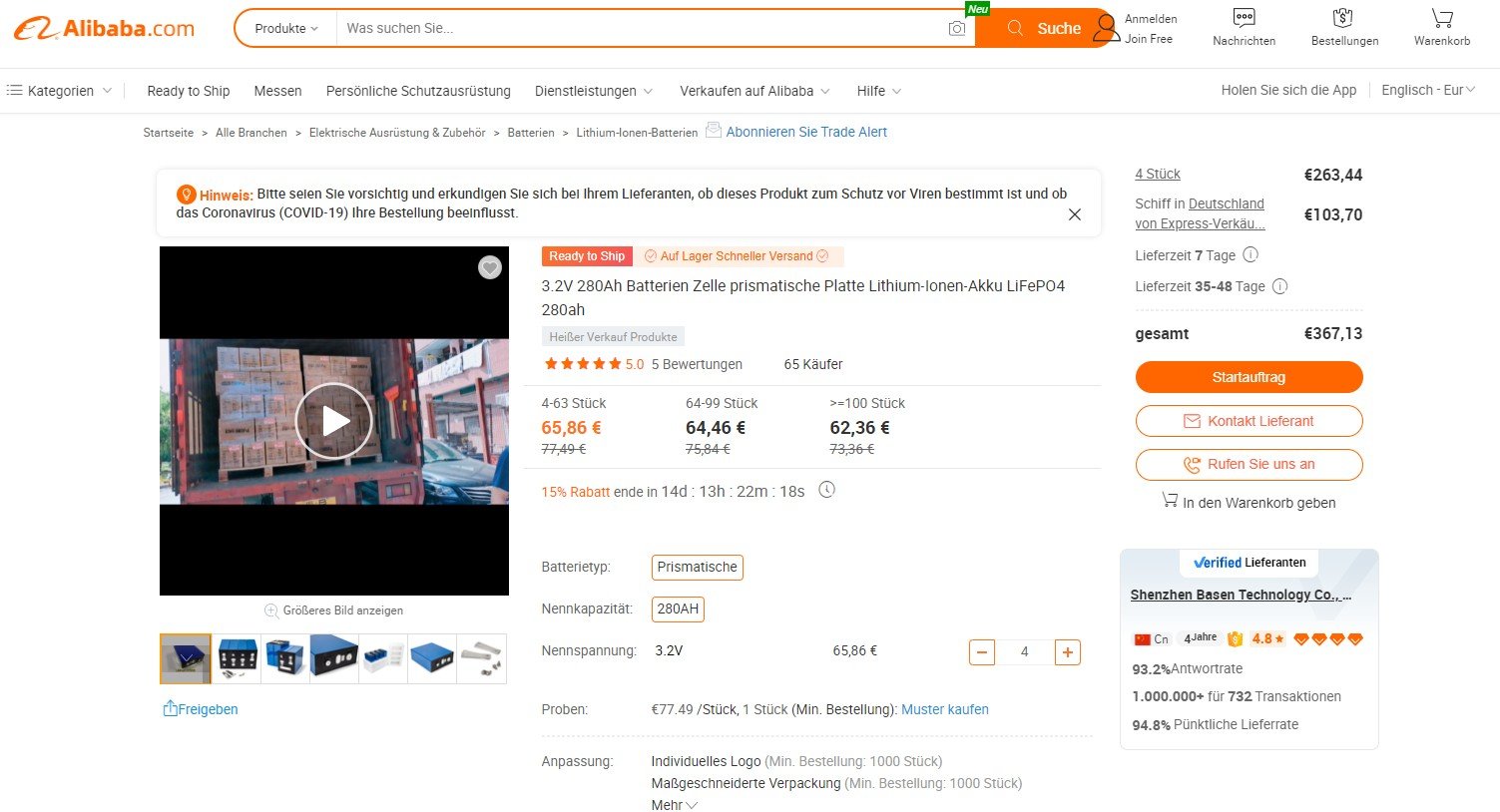This screenshot has width=1500, height=812.
Task: Open Nachrichten messages icon
Action: (1244, 18)
